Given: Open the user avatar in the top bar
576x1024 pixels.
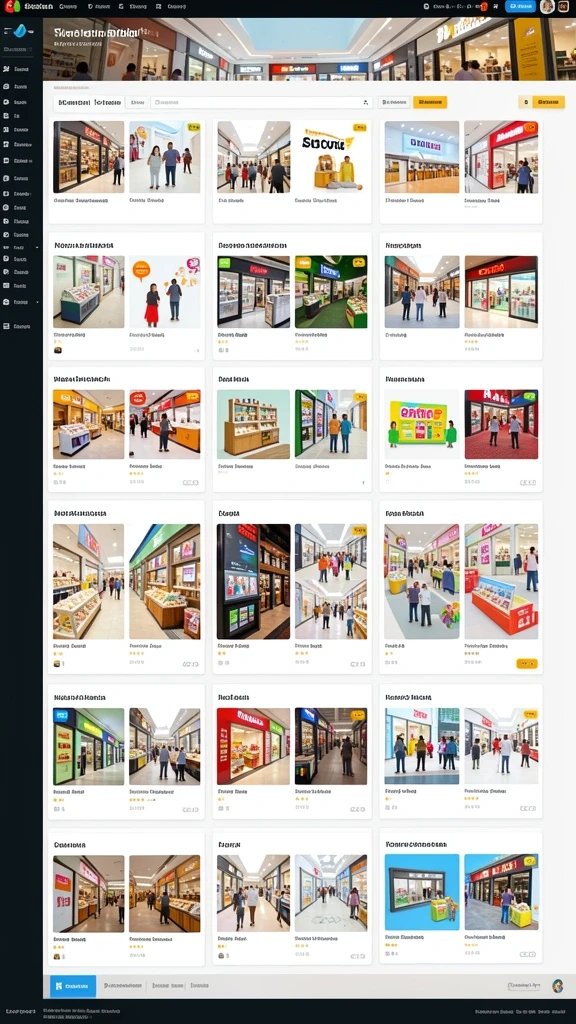Looking at the screenshot, I should 547,7.
